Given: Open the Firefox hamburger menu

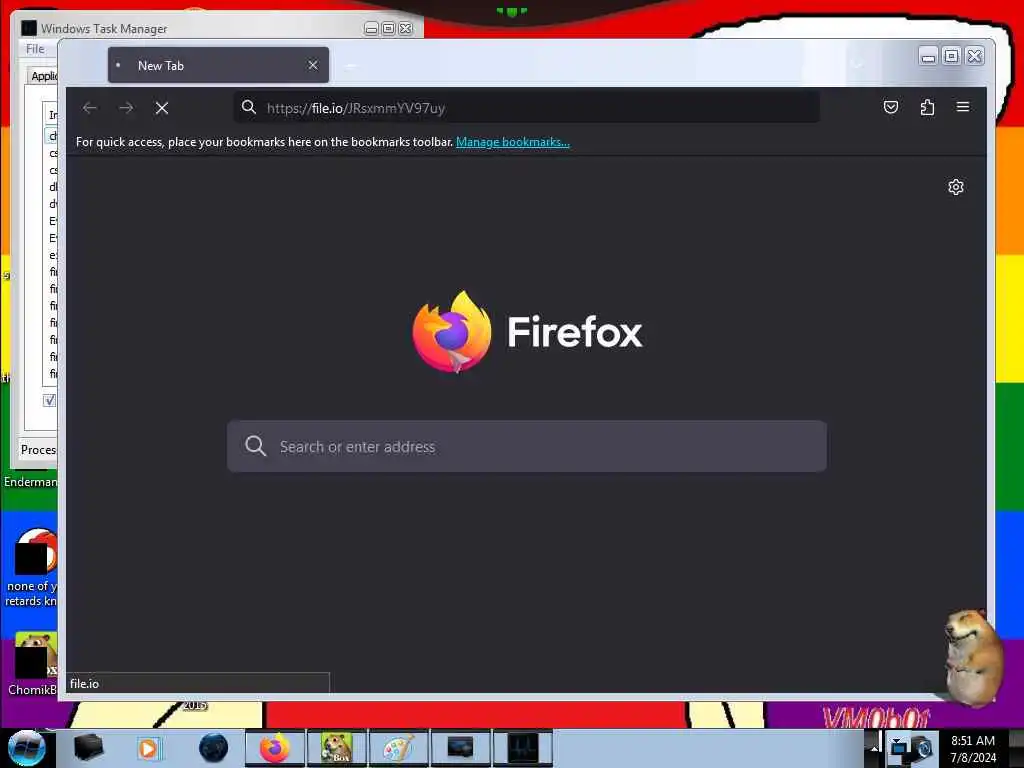Looking at the screenshot, I should [963, 107].
